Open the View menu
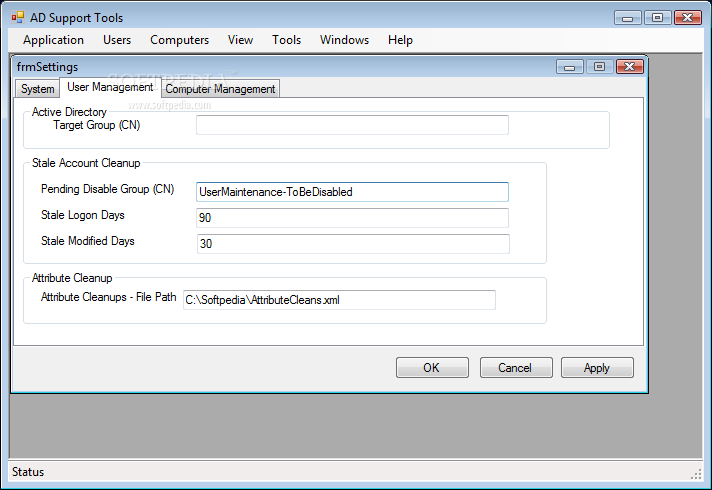This screenshot has width=712, height=490. 240,40
